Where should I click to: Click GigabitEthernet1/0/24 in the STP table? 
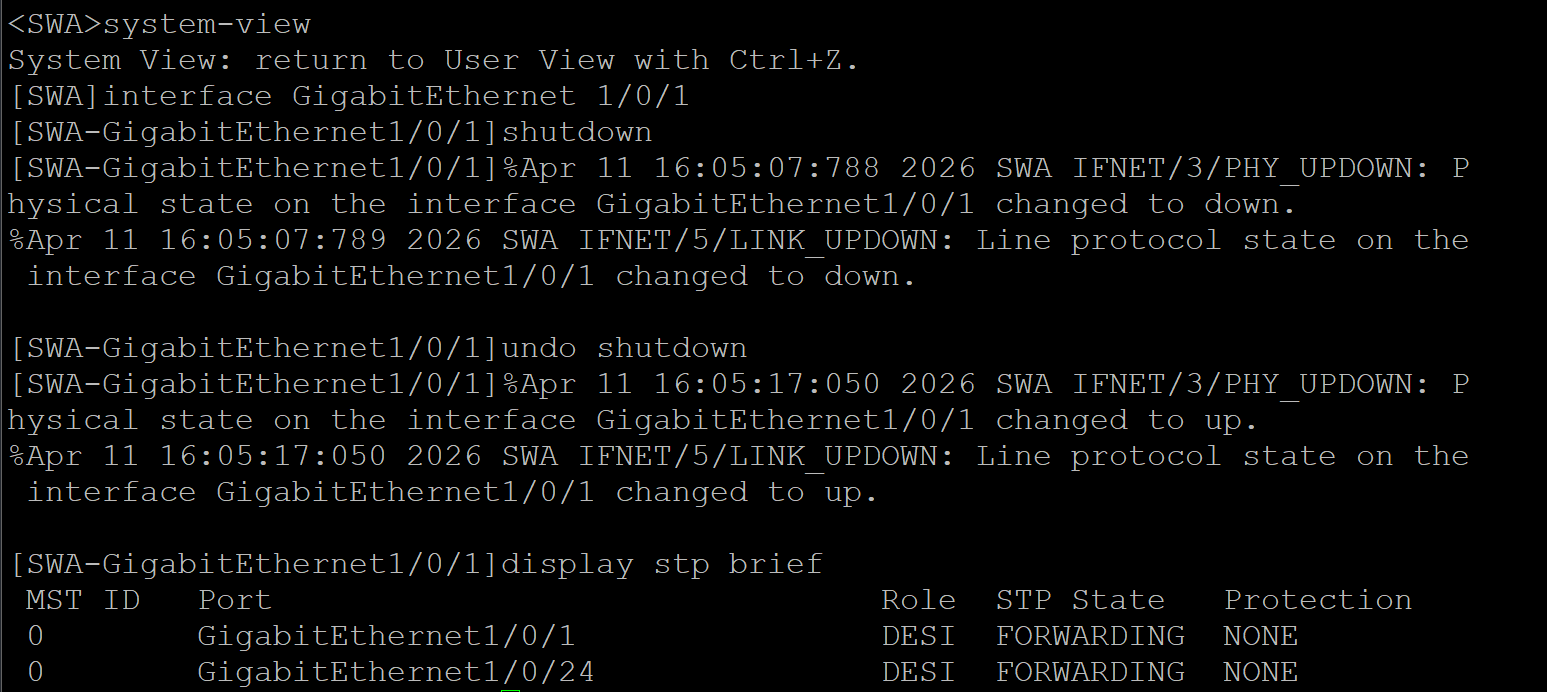pyautogui.click(x=396, y=672)
